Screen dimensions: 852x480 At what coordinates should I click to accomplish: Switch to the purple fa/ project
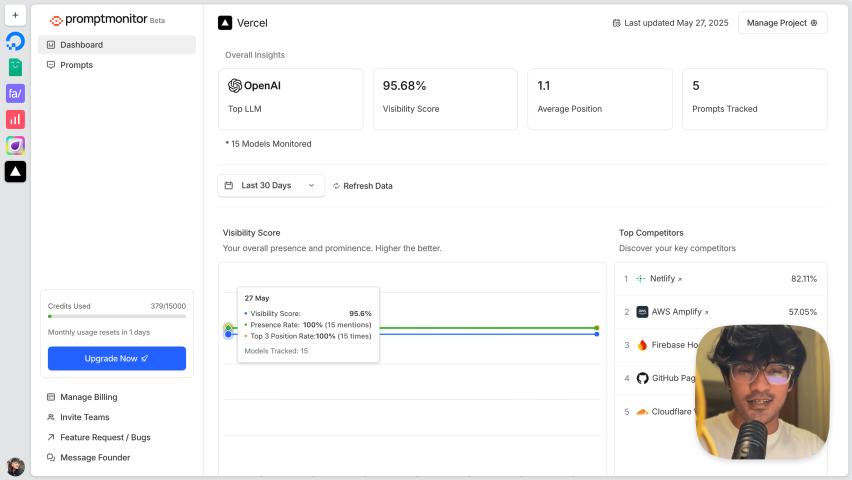pyautogui.click(x=15, y=93)
